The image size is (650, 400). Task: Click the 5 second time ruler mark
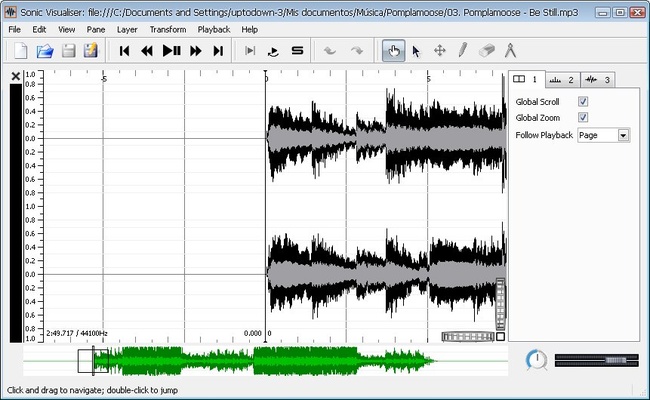[429, 79]
